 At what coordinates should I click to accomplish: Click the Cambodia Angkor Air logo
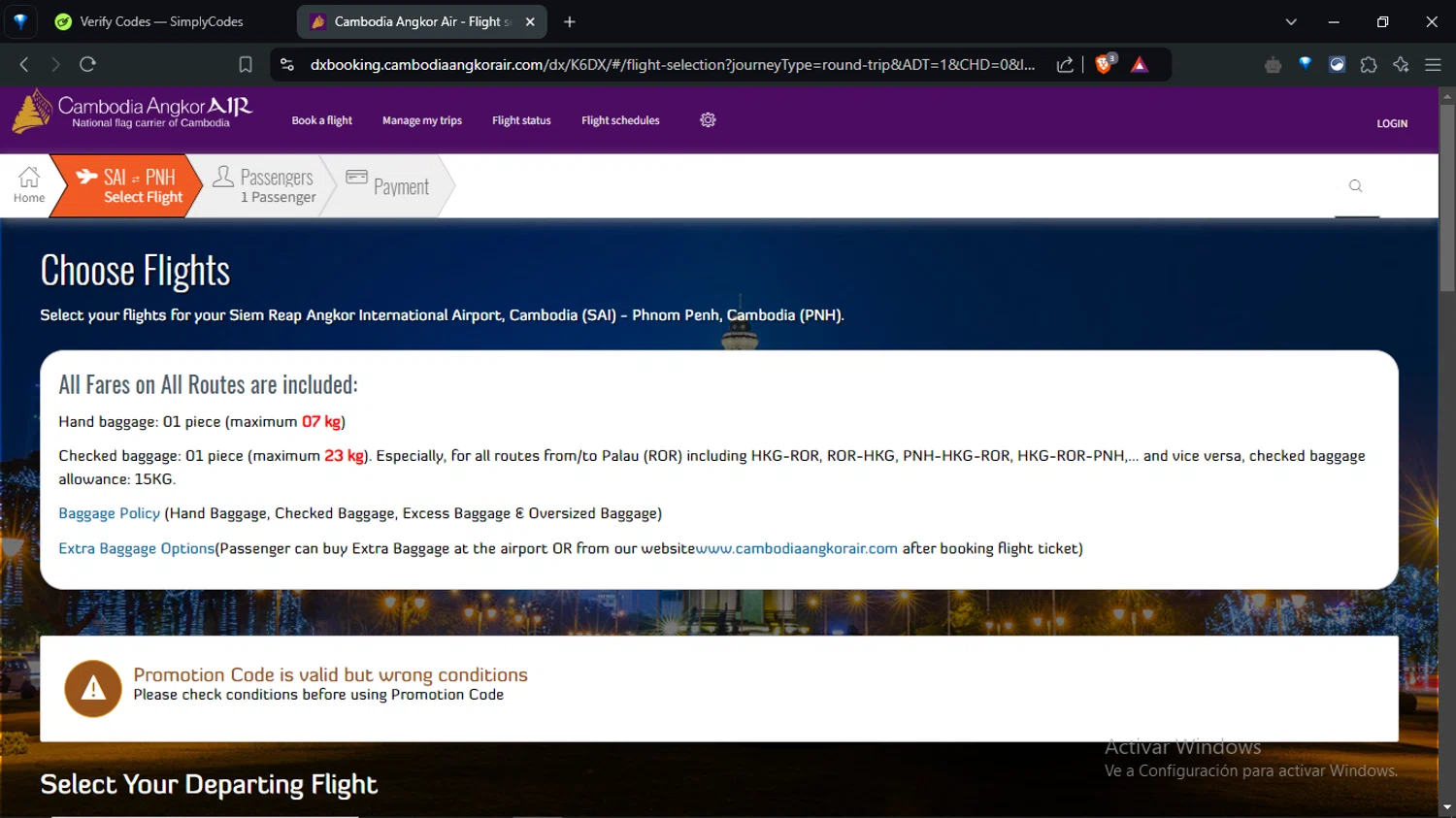[132, 111]
